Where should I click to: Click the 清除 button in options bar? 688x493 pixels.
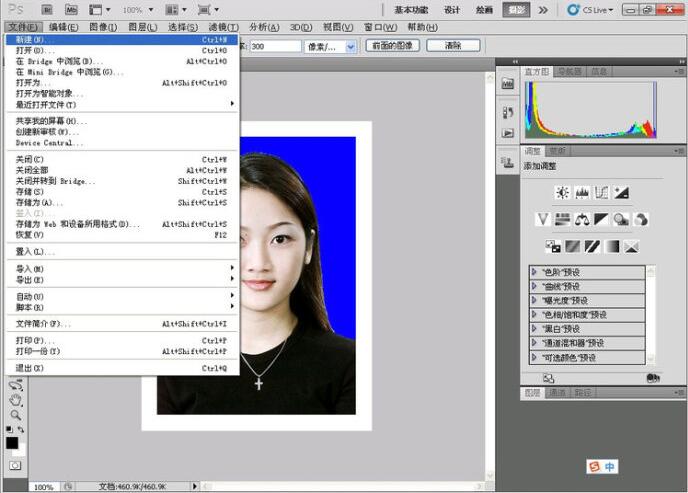(452, 46)
